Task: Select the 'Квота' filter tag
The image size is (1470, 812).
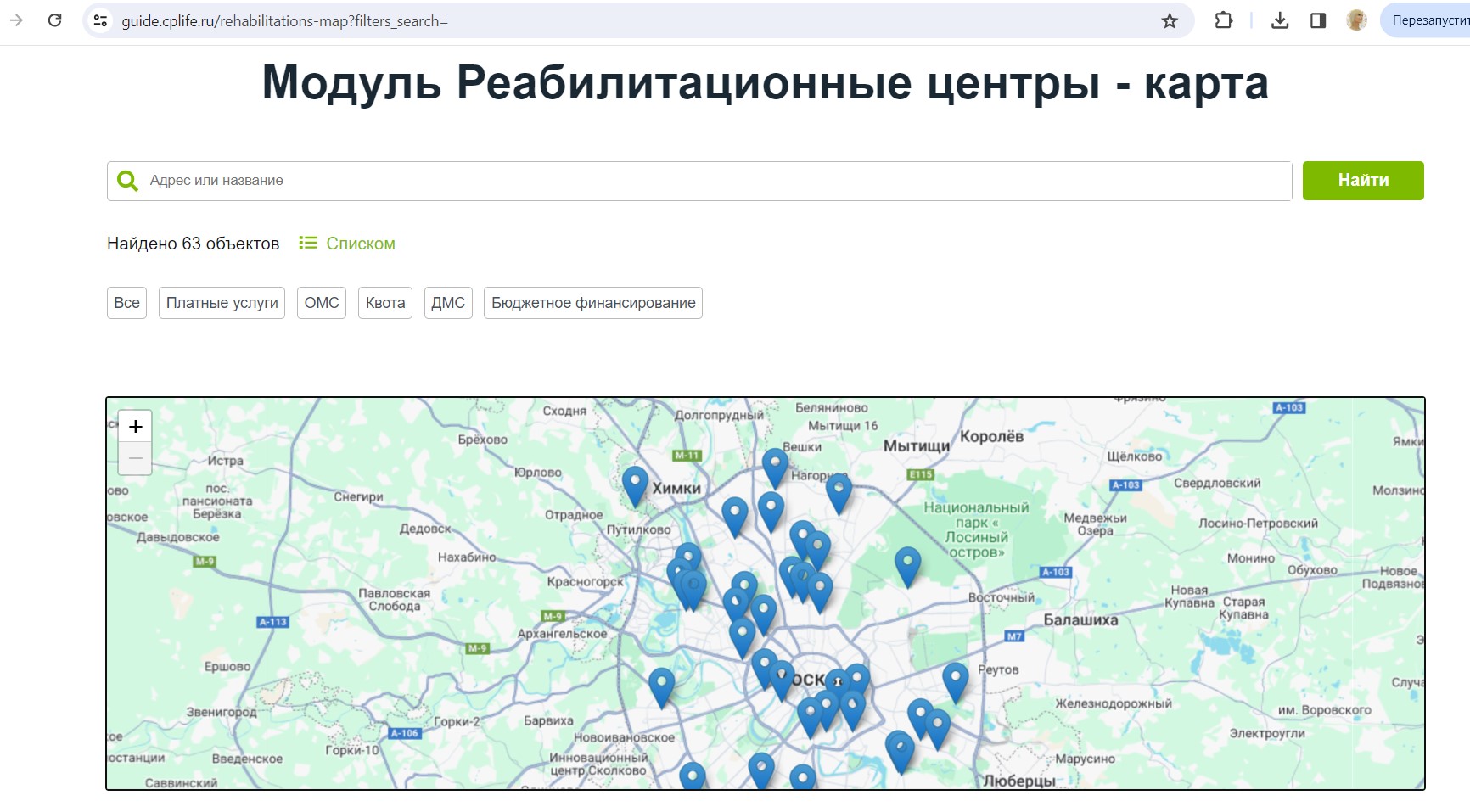Action: (x=385, y=303)
